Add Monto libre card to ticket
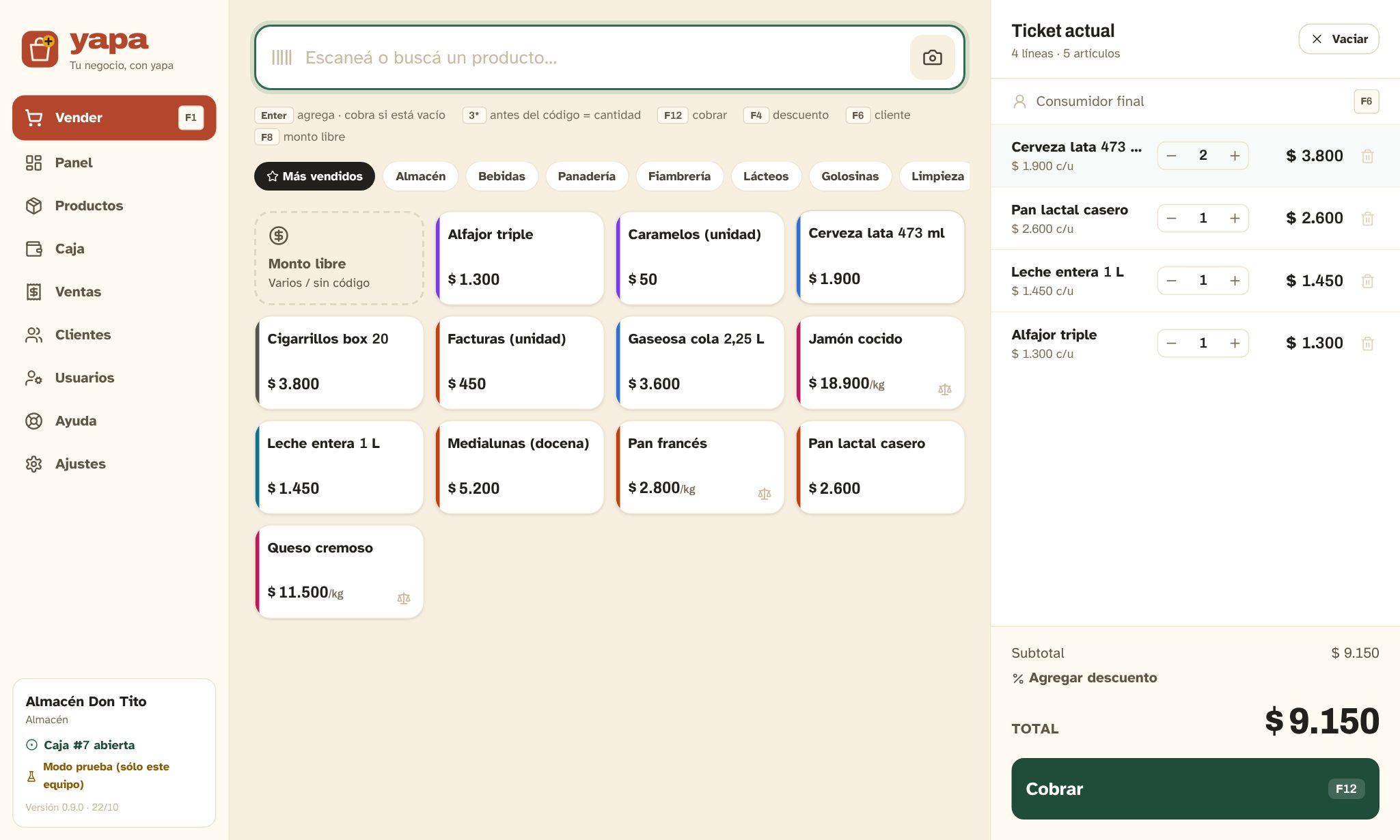Image resolution: width=1400 pixels, height=840 pixels. click(x=339, y=258)
